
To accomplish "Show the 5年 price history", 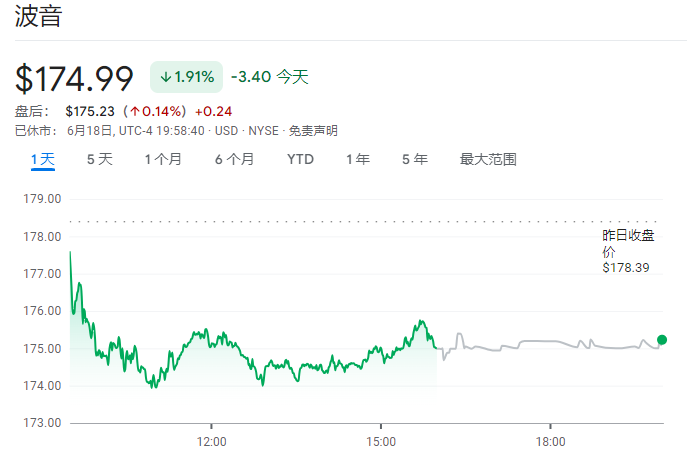I will coord(414,159).
